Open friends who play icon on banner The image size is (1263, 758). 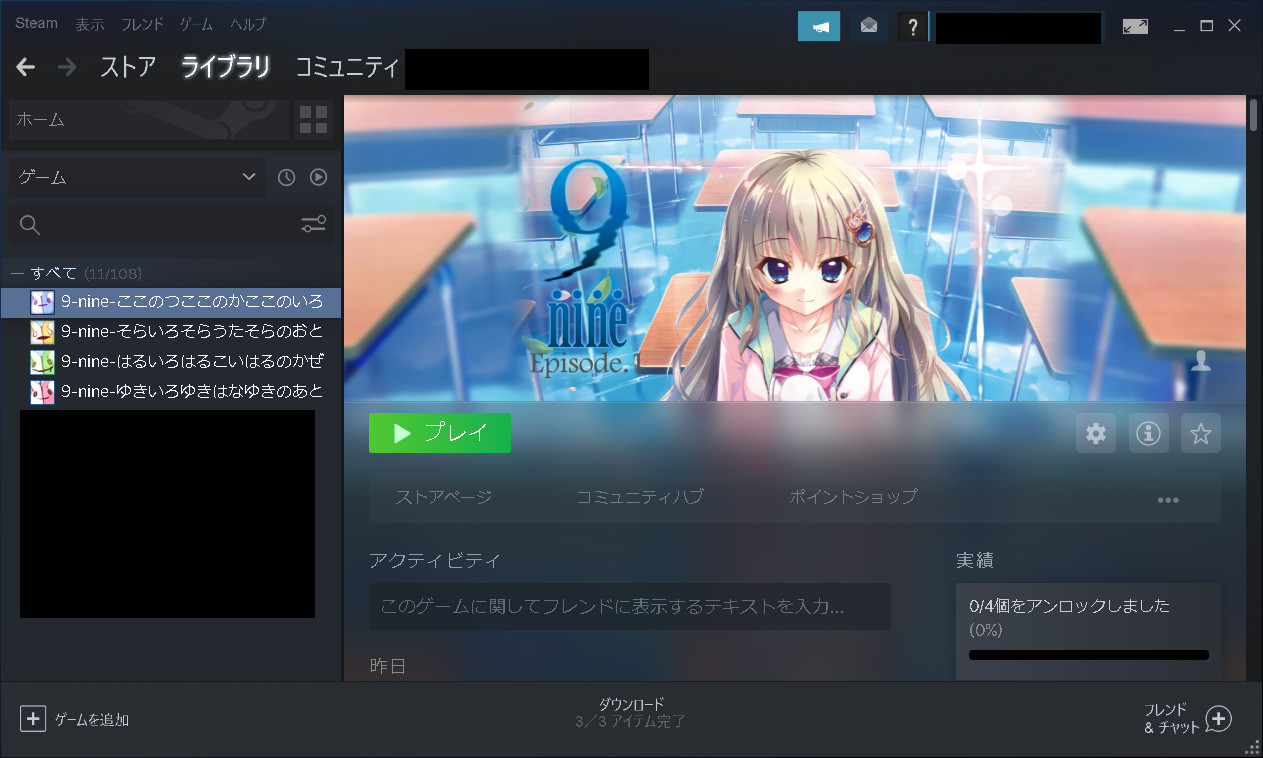coord(1201,362)
